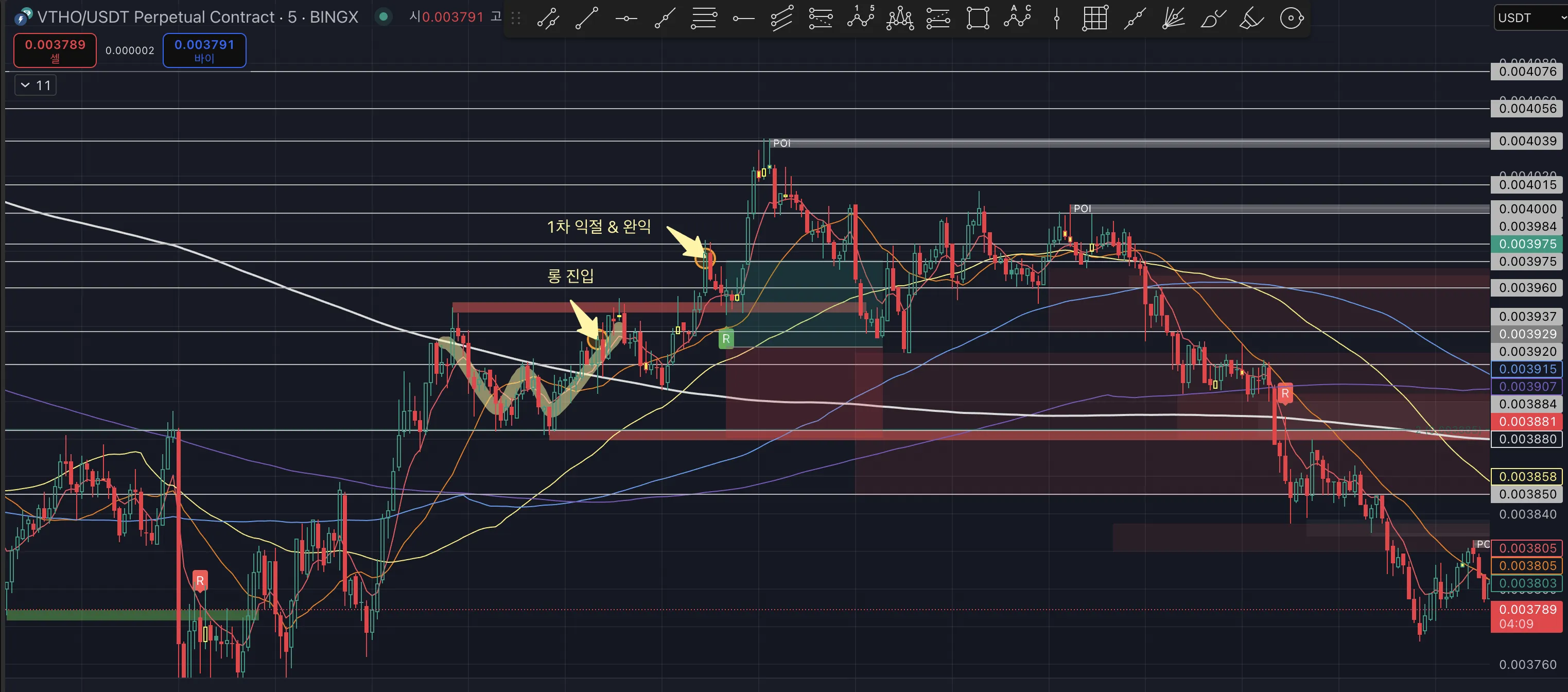Click the 0.003884 price axis label
1568x692 pixels.
[1527, 404]
